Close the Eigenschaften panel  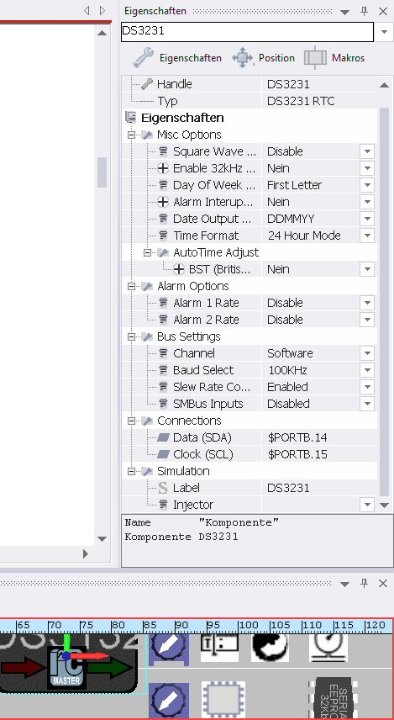[x=383, y=11]
